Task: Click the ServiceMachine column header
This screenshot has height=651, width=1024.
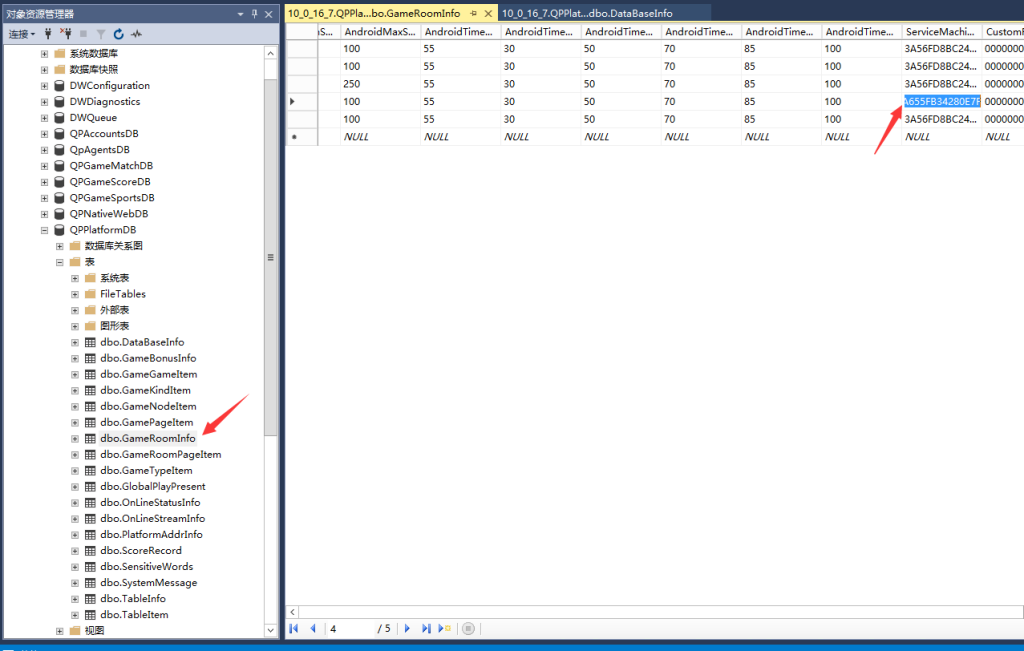Action: click(x=941, y=32)
